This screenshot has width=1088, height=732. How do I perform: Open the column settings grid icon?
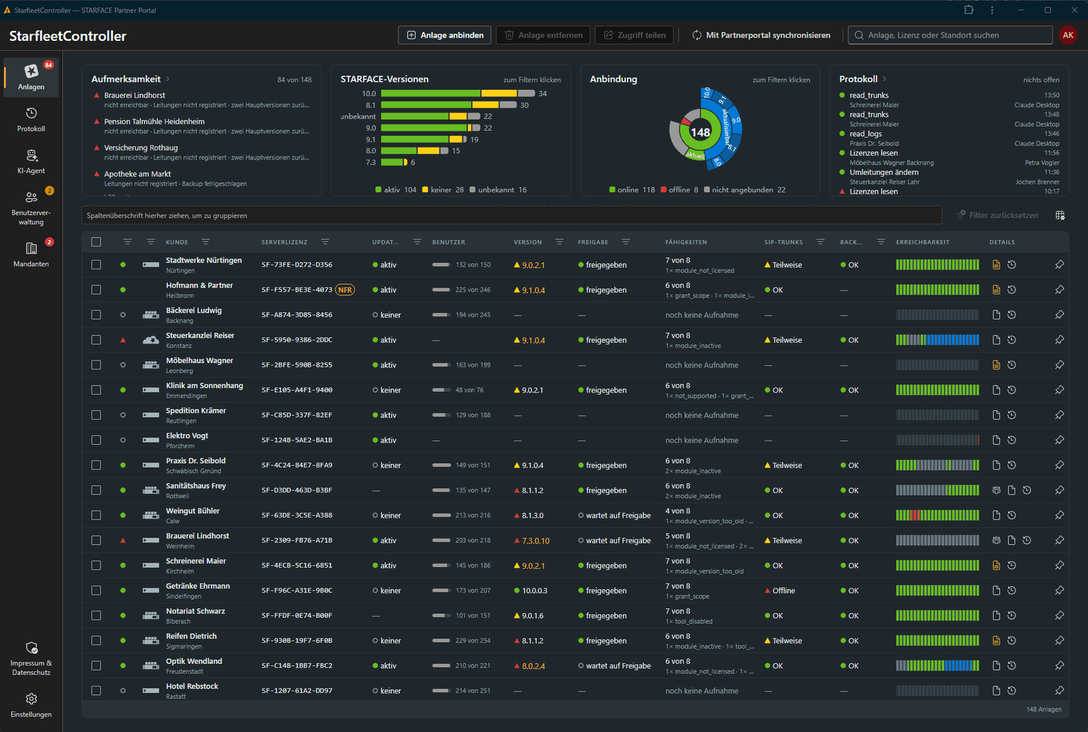(1060, 215)
